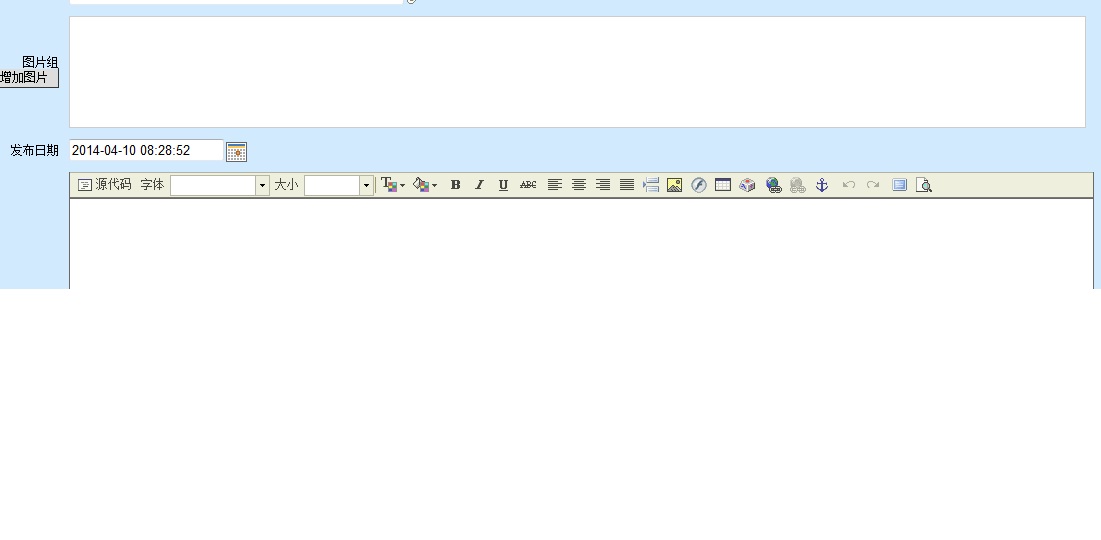The height and width of the screenshot is (540, 1101).
Task: Toggle underline formatting
Action: (503, 185)
